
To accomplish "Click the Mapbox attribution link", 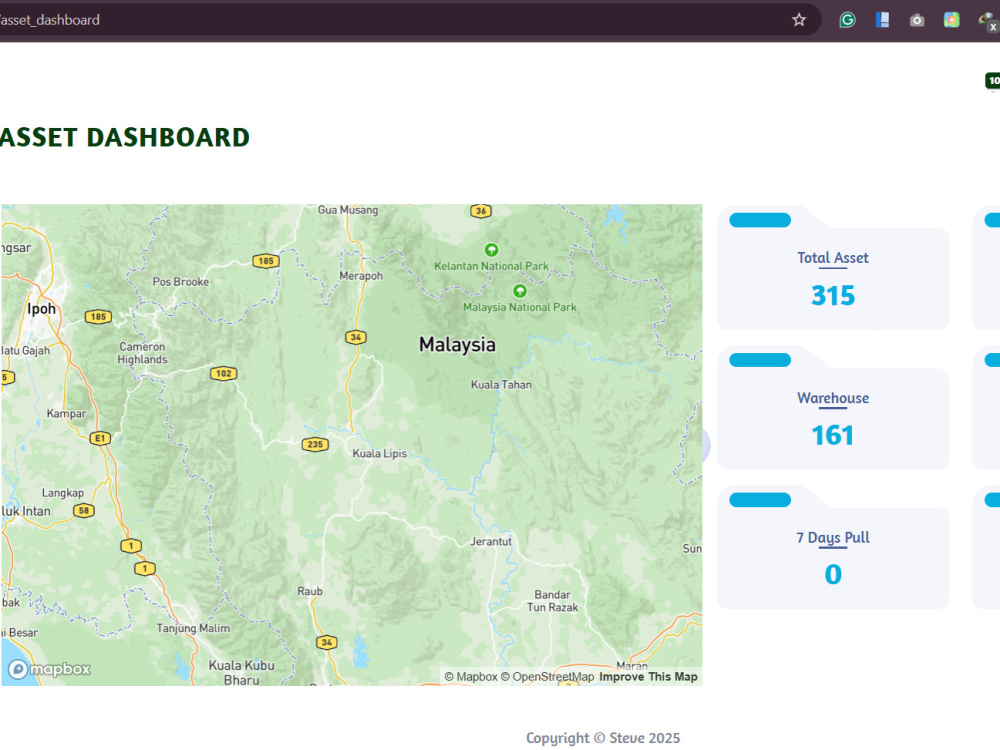I will click(471, 677).
